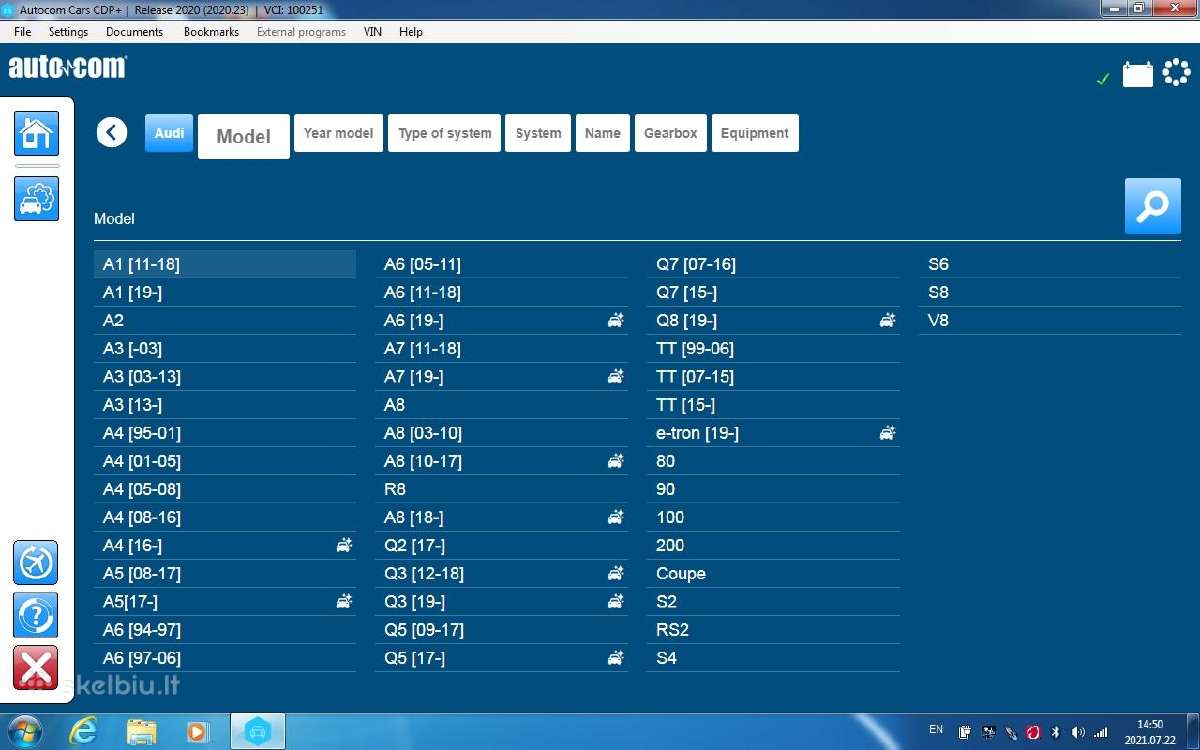Viewport: 1200px width, 750px height.
Task: Go to the Home screen icon
Action: tap(36, 134)
